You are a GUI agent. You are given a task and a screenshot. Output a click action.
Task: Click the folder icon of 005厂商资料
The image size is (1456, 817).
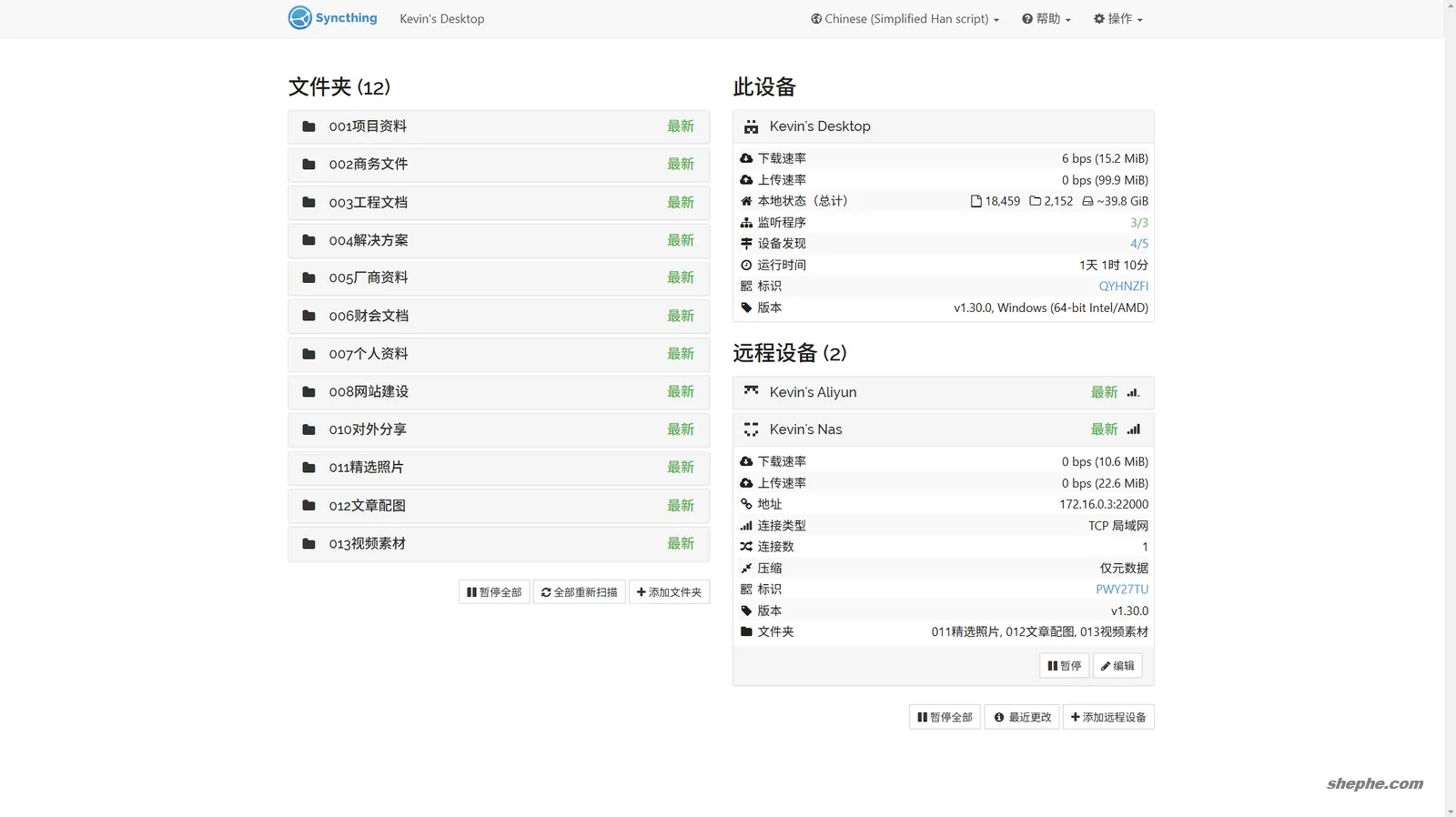tap(309, 277)
